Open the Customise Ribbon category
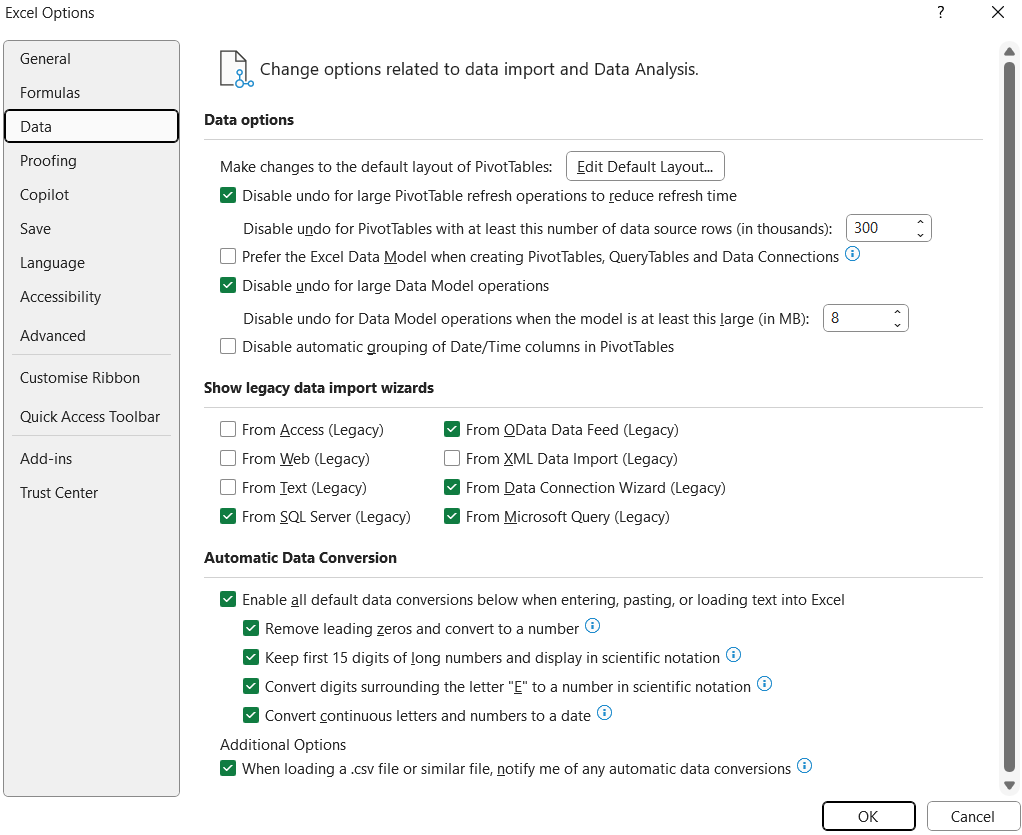The width and height of the screenshot is (1022, 835). pos(91,377)
